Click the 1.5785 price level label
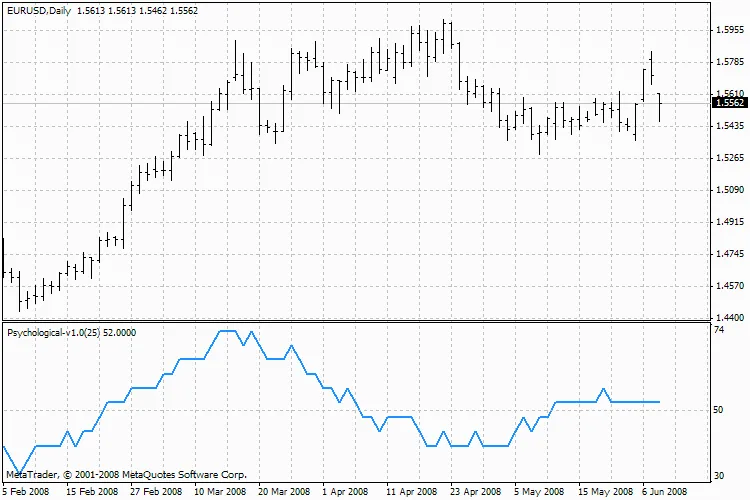 tap(729, 62)
